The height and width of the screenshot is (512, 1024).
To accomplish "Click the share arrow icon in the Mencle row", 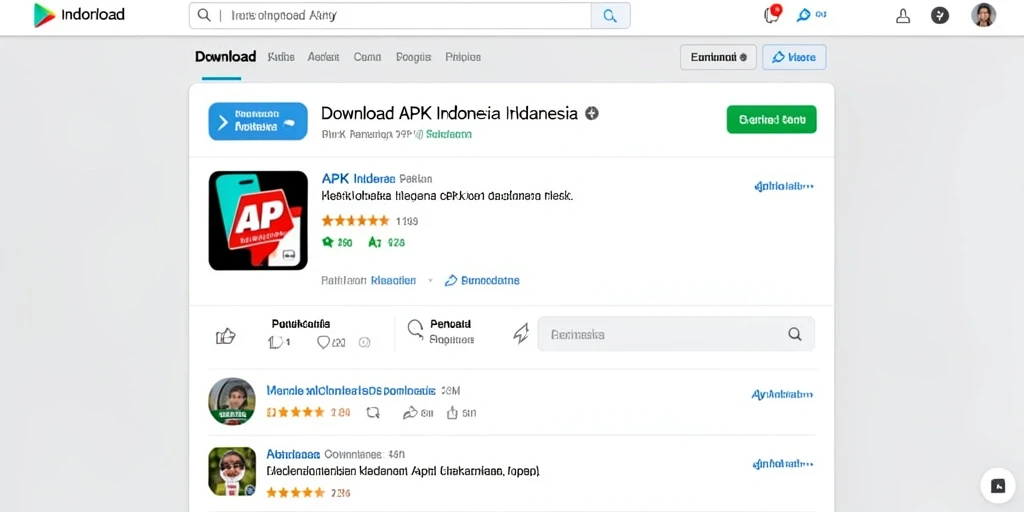I will 410,412.
